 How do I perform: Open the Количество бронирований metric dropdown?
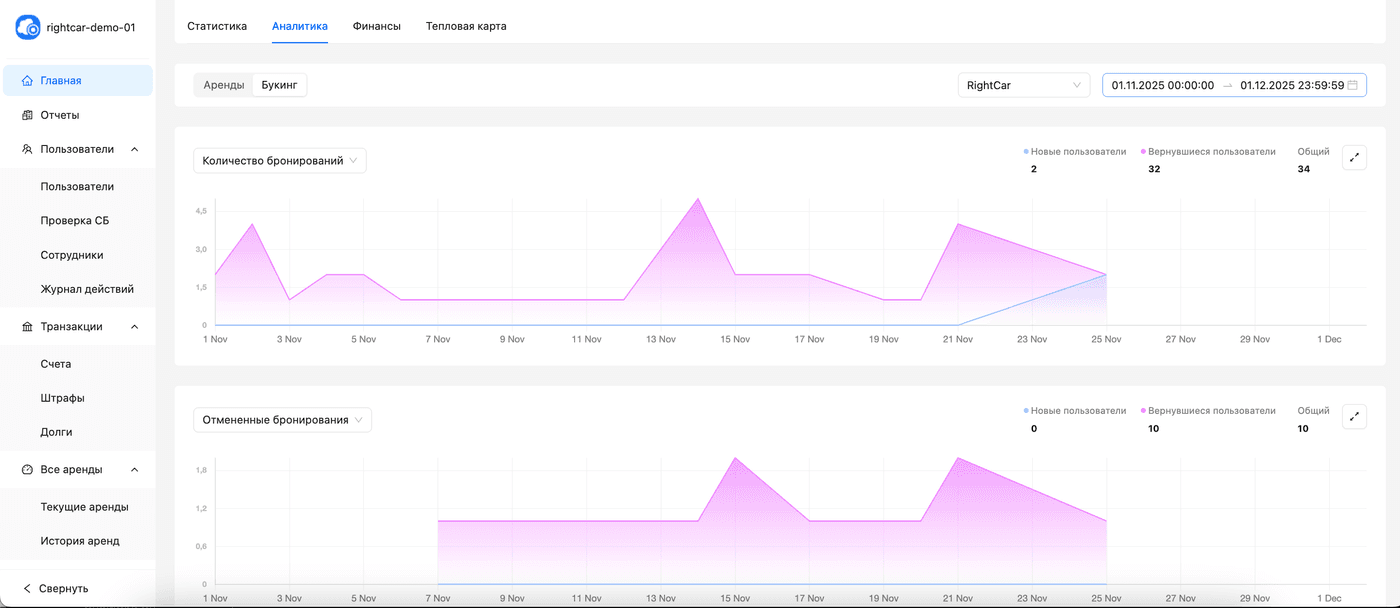click(x=279, y=161)
